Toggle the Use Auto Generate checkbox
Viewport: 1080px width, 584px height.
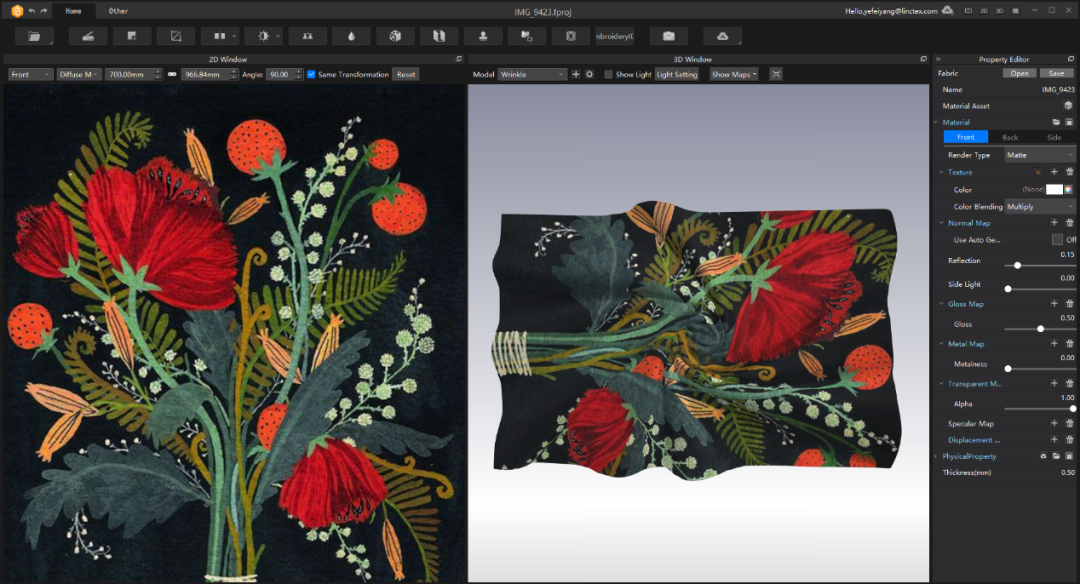tap(1057, 240)
